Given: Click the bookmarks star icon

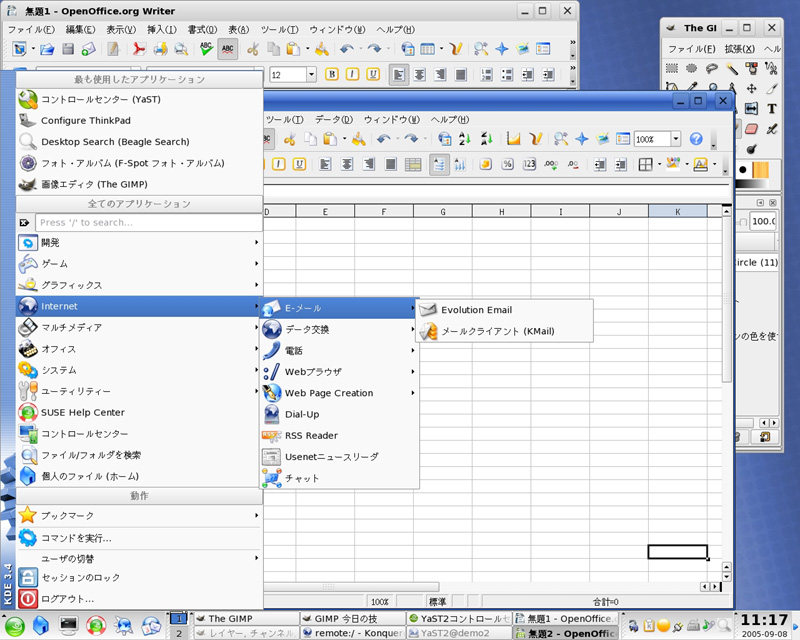Looking at the screenshot, I should [28, 515].
